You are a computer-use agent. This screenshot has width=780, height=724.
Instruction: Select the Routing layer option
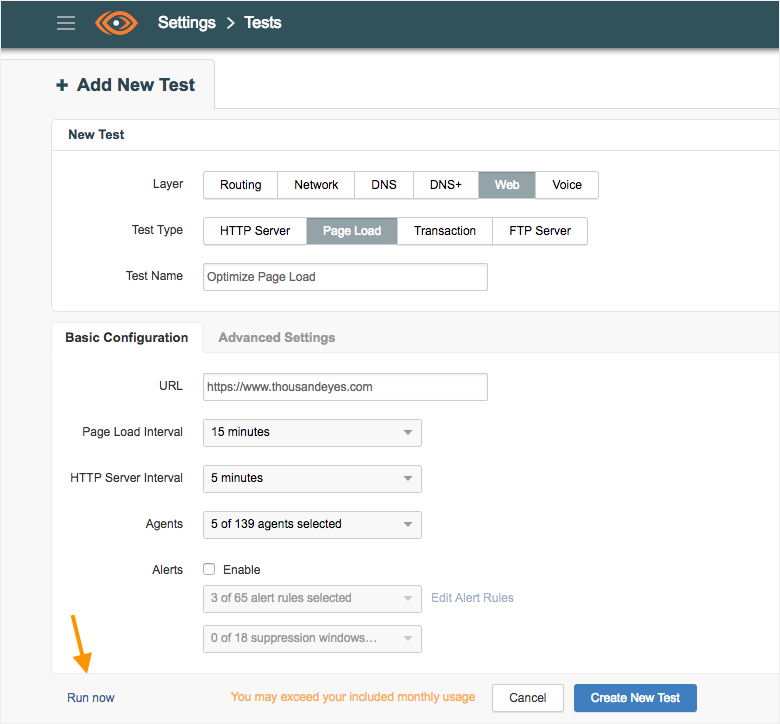pos(240,185)
